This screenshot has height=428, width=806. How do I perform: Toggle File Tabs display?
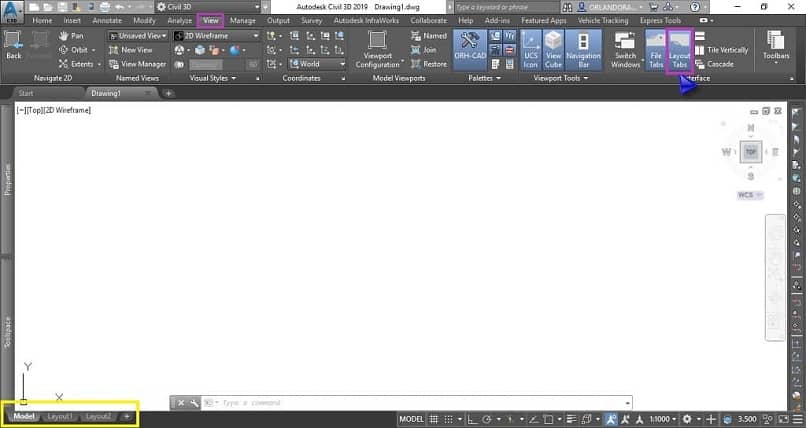pyautogui.click(x=655, y=50)
